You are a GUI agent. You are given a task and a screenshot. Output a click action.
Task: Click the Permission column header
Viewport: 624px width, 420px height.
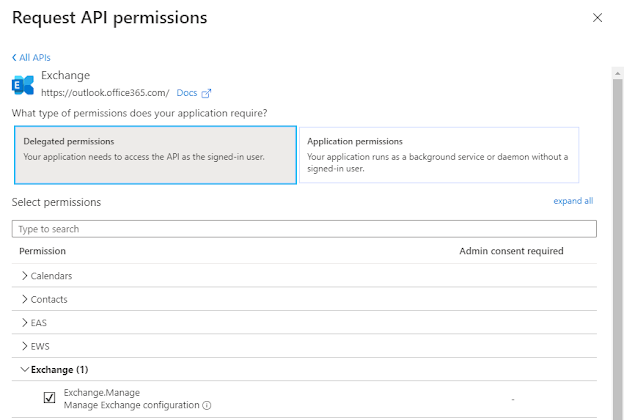pos(42,251)
